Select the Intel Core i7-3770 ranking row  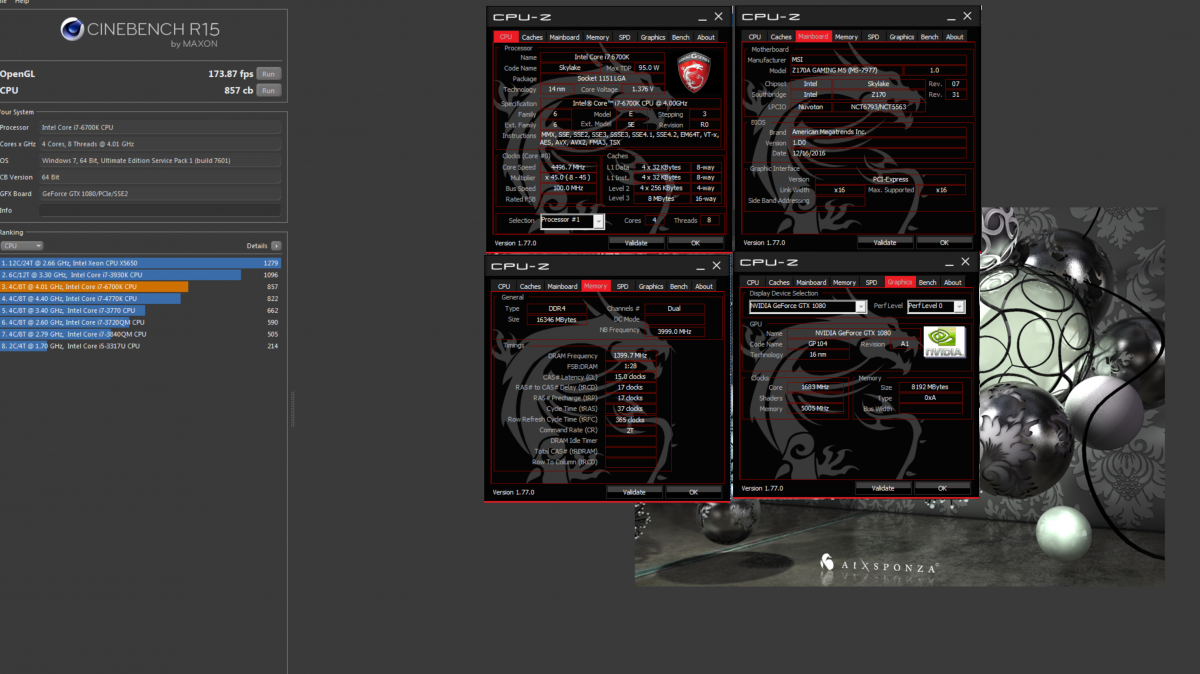coord(141,311)
